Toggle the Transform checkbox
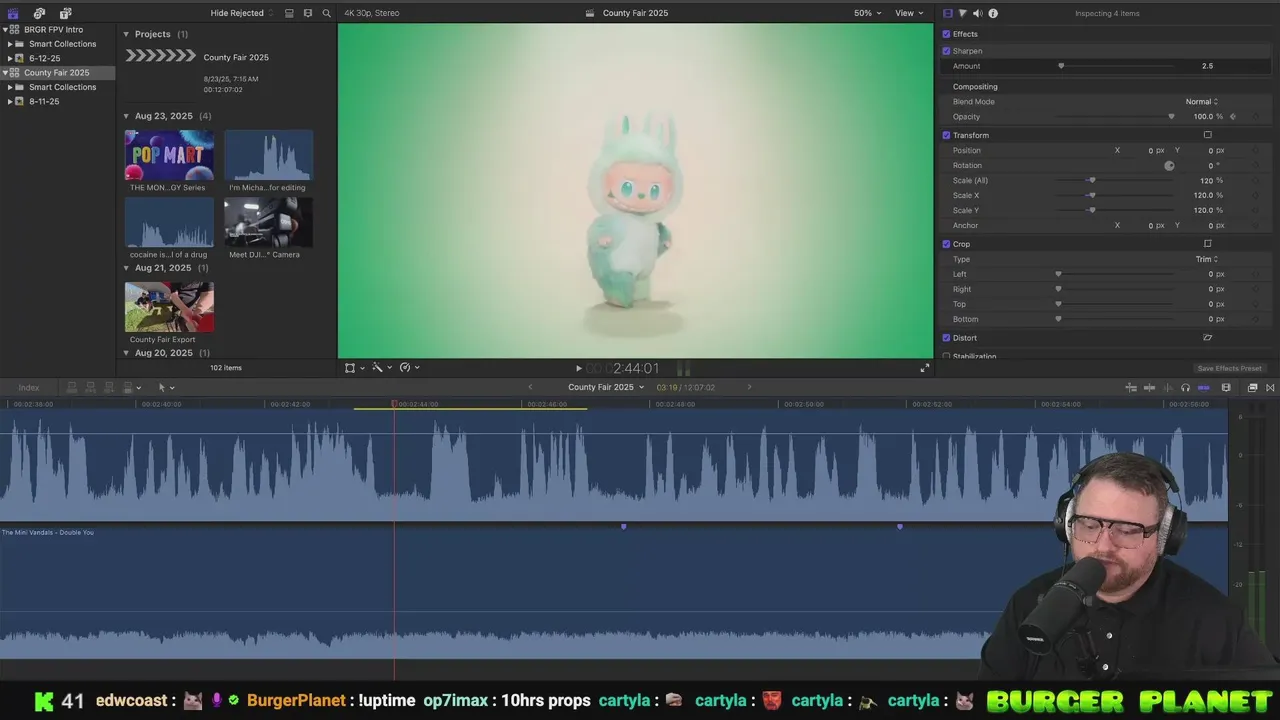 point(946,135)
